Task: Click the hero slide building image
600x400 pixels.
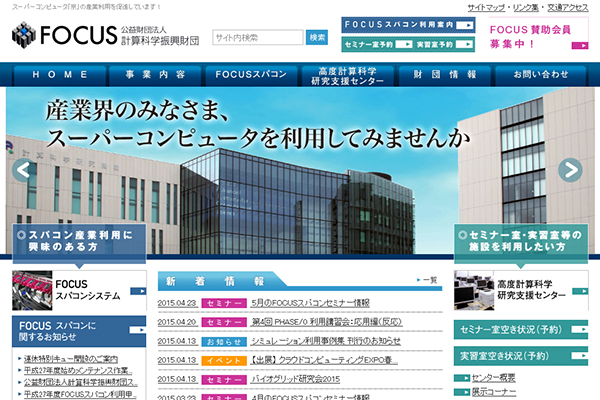Action: (300, 171)
